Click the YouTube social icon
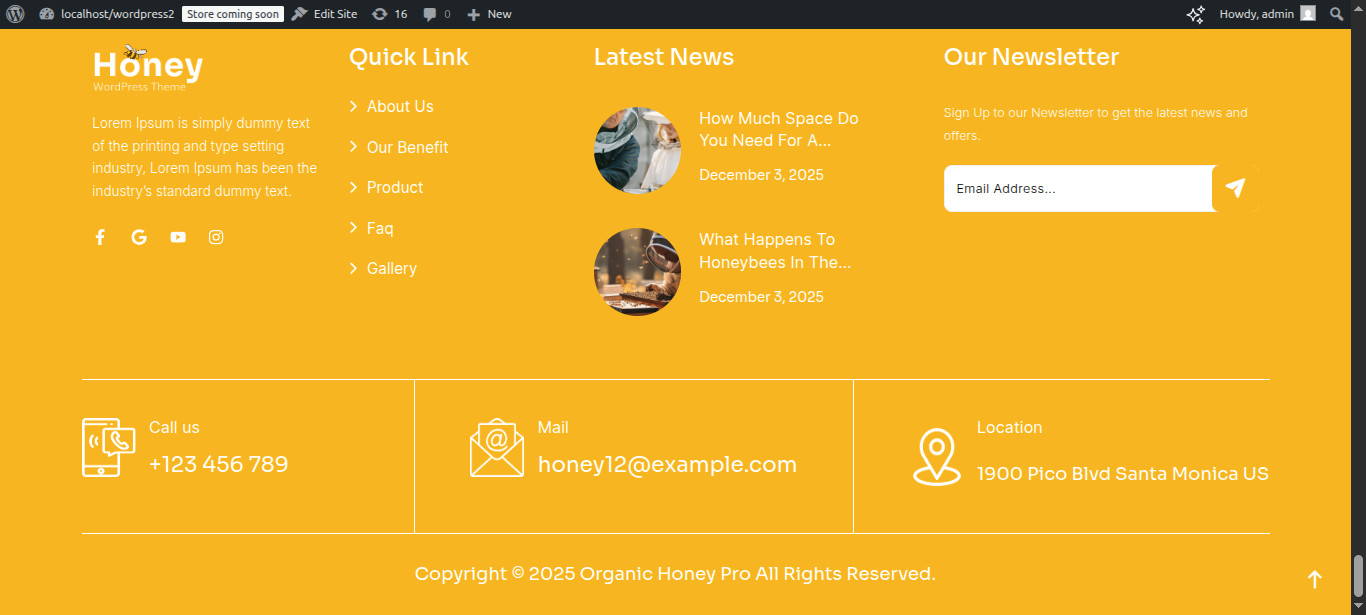 (178, 237)
